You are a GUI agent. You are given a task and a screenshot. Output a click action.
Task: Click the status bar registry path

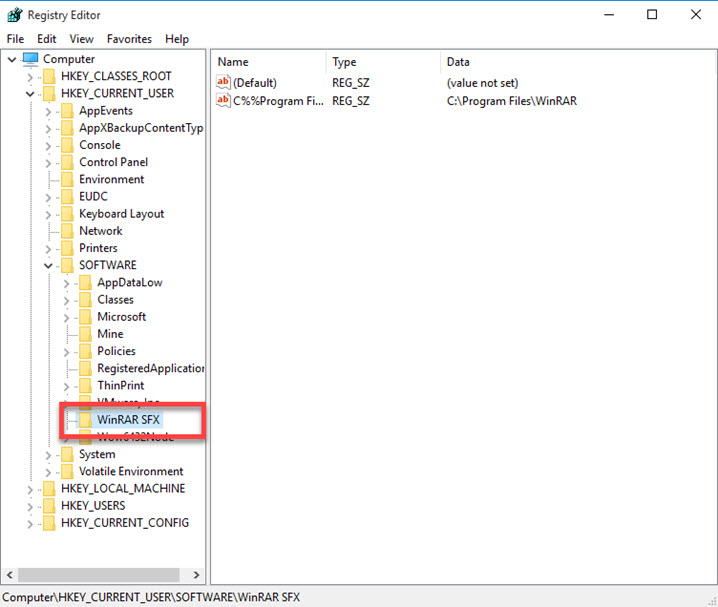point(151,597)
